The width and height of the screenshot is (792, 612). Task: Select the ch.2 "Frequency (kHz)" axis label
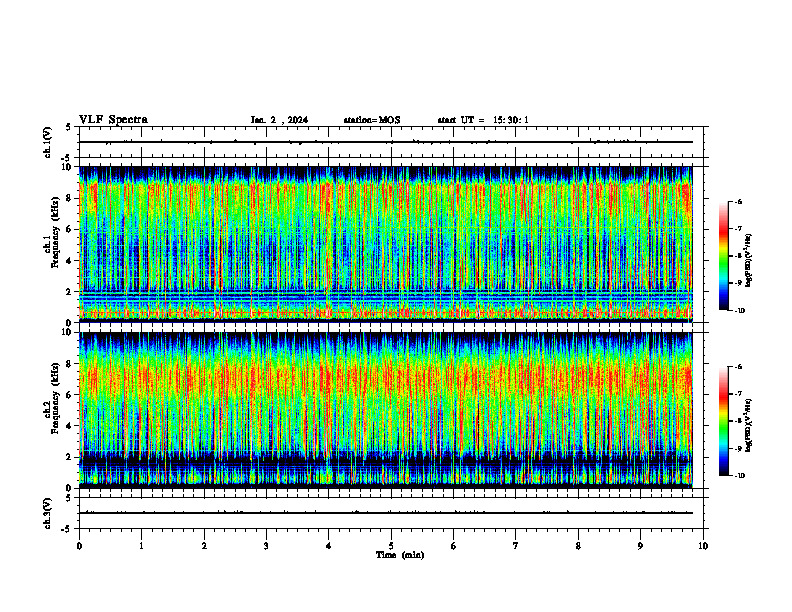coord(54,398)
